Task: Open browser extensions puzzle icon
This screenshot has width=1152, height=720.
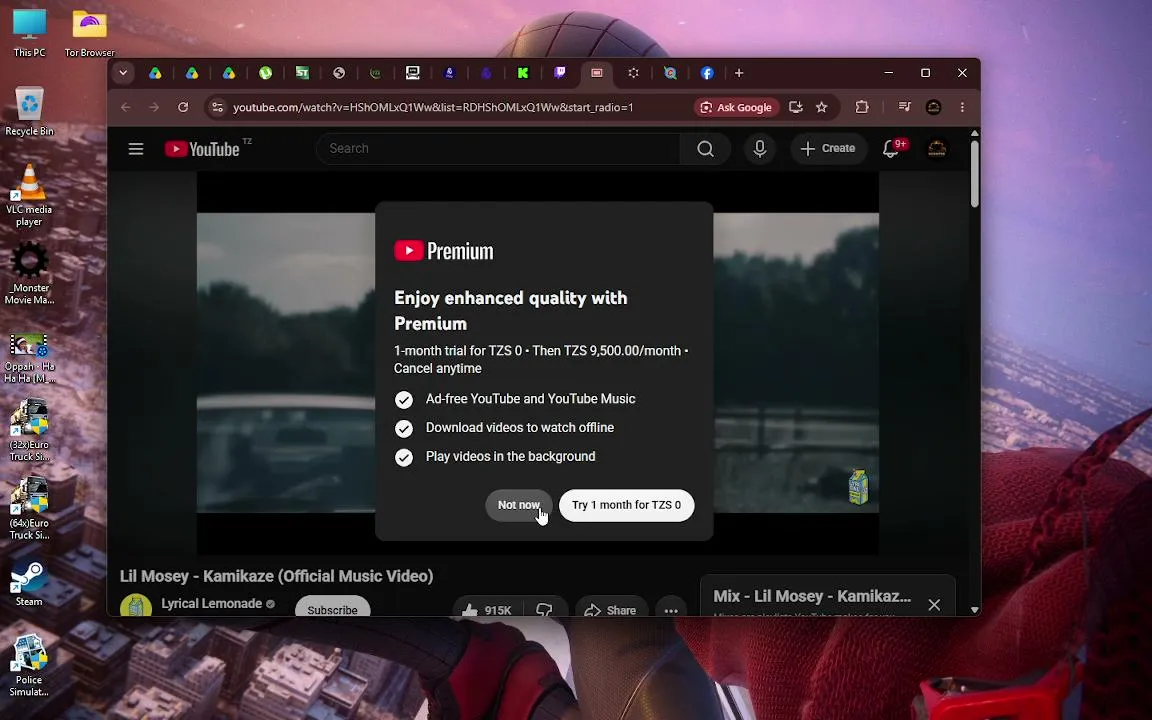Action: [862, 107]
